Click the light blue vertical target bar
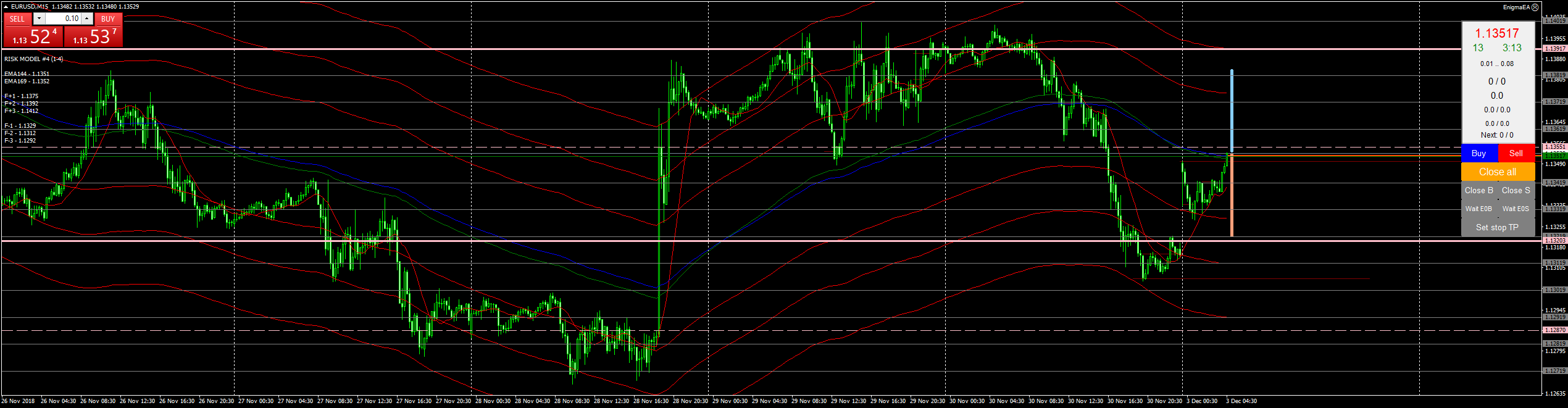Image resolution: width=1568 pixels, height=408 pixels. click(x=1232, y=111)
